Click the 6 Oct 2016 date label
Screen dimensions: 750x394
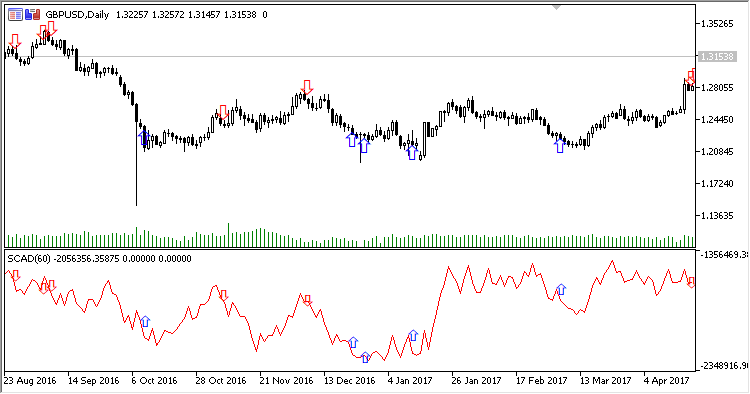point(154,381)
